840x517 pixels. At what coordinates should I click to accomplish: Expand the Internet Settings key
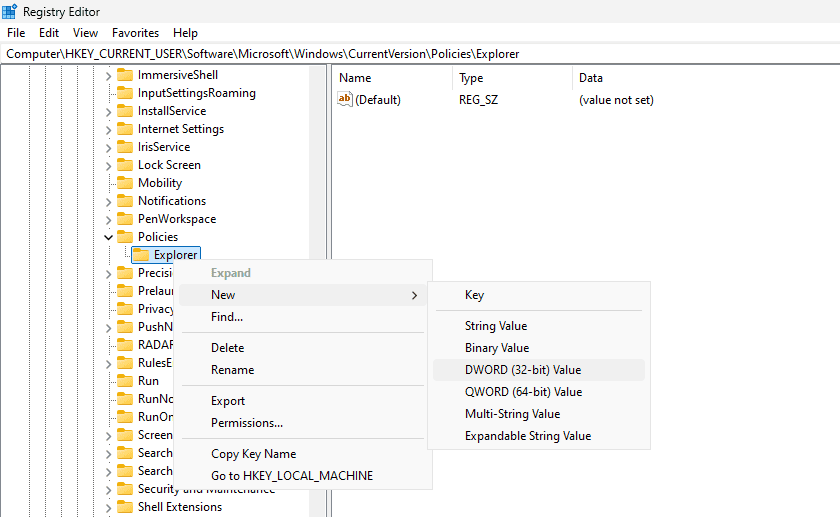(108, 130)
